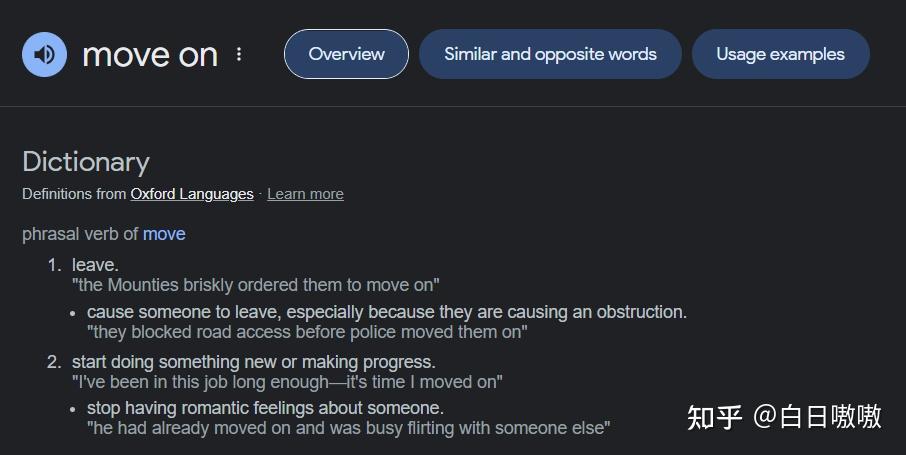906x455 pixels.
Task: Click definition "start doing something new"
Action: click(254, 362)
